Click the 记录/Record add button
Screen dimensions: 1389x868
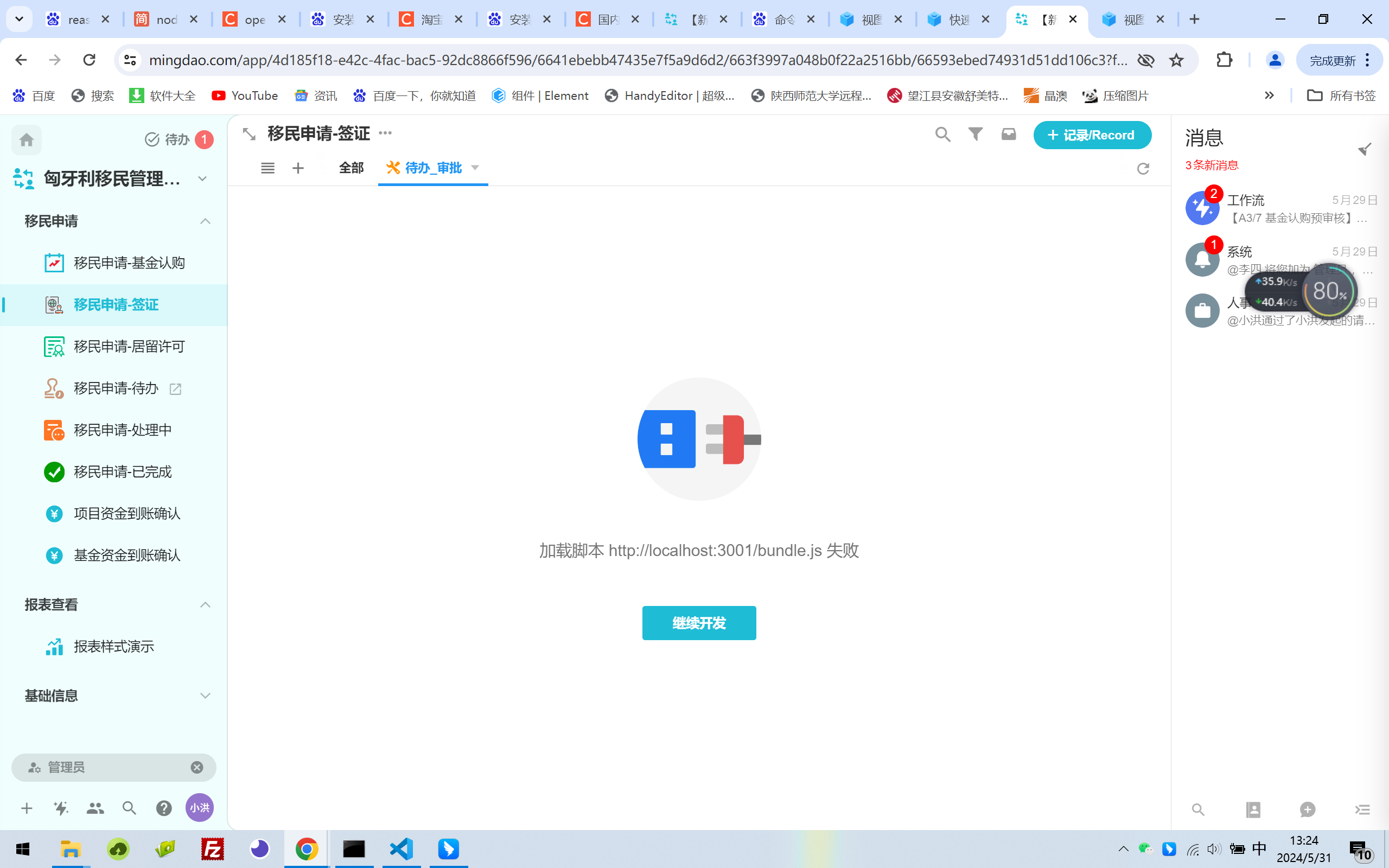point(1092,135)
